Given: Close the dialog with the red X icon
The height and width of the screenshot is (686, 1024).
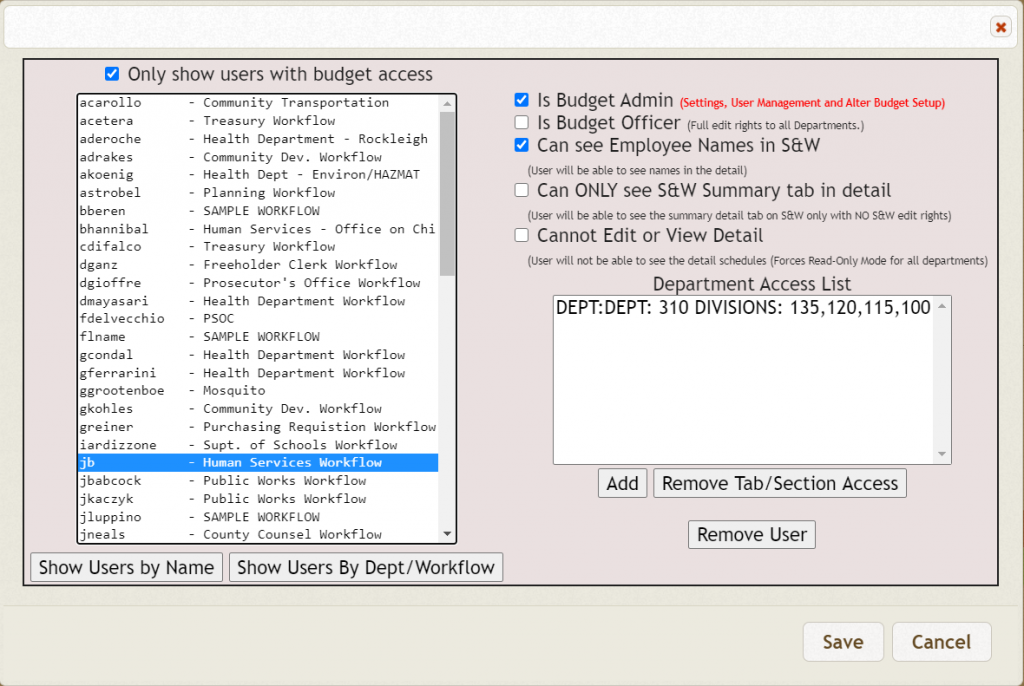Looking at the screenshot, I should tap(1000, 27).
